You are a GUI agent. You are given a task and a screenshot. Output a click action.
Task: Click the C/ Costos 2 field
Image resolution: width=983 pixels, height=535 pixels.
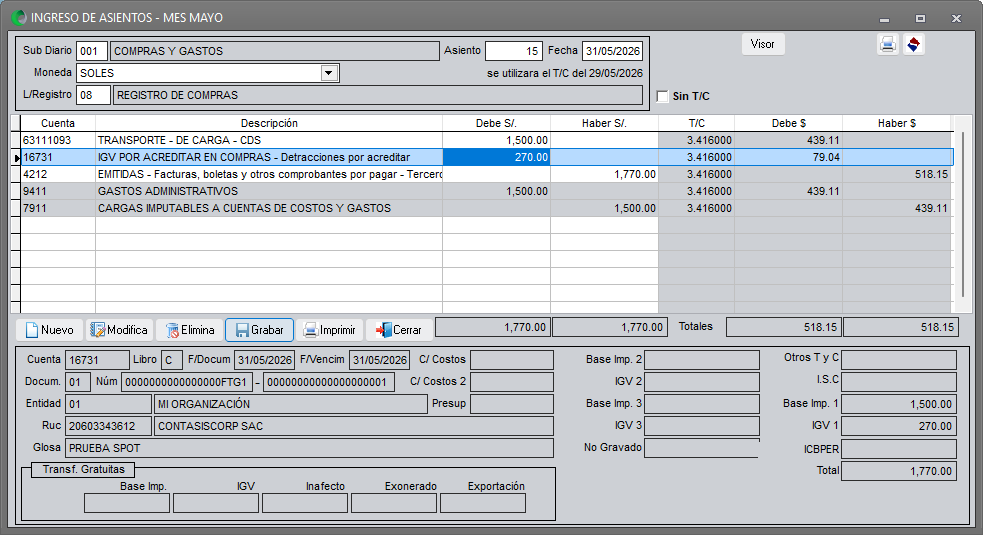(x=512, y=382)
